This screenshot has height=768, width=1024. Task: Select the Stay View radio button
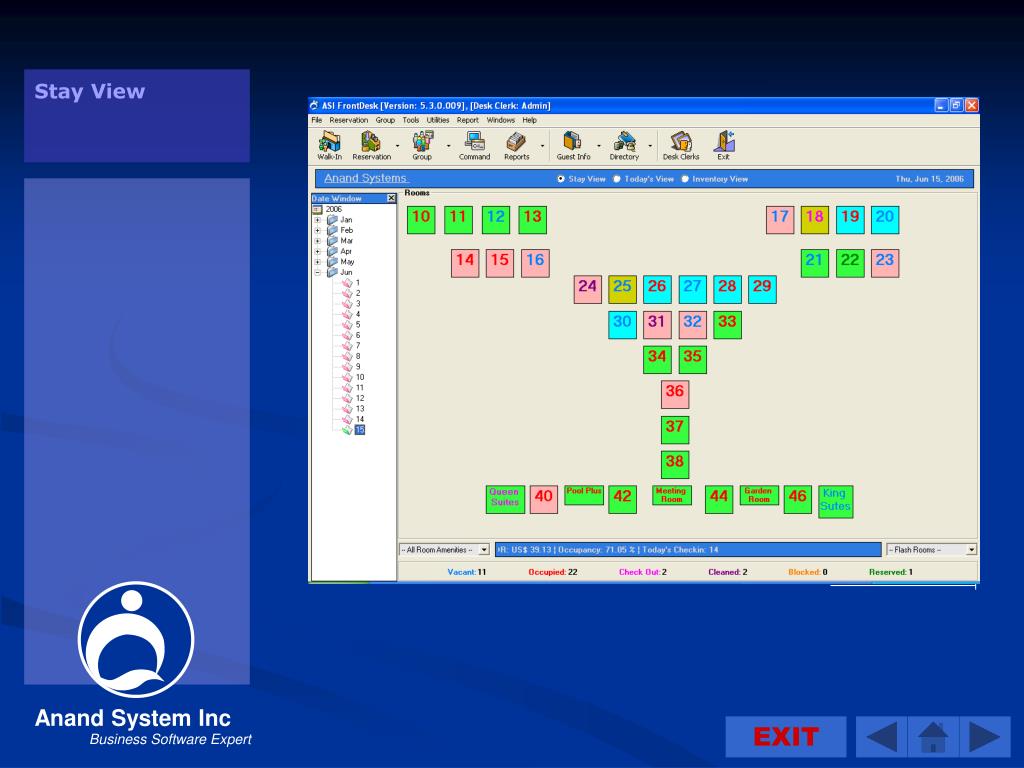click(561, 179)
